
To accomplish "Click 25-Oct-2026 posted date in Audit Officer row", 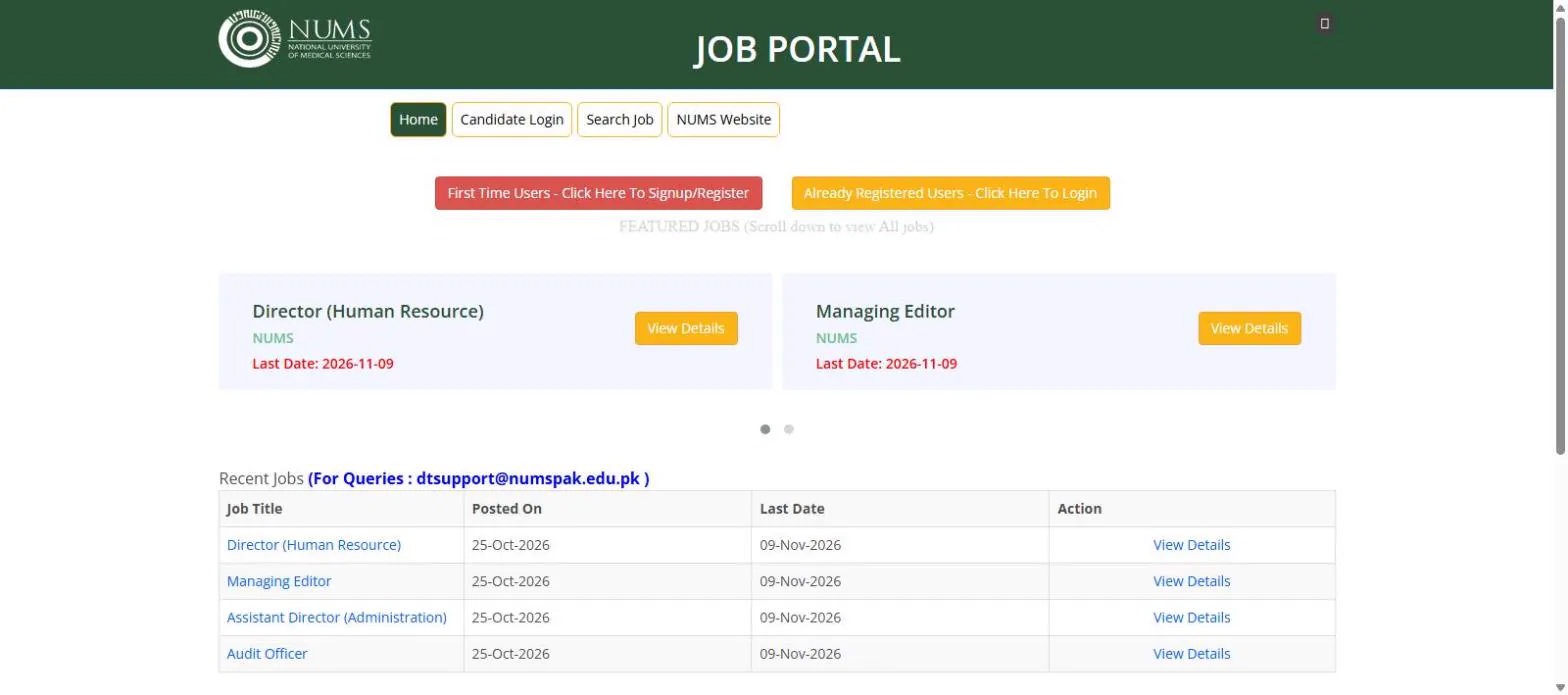I will click(x=511, y=654).
